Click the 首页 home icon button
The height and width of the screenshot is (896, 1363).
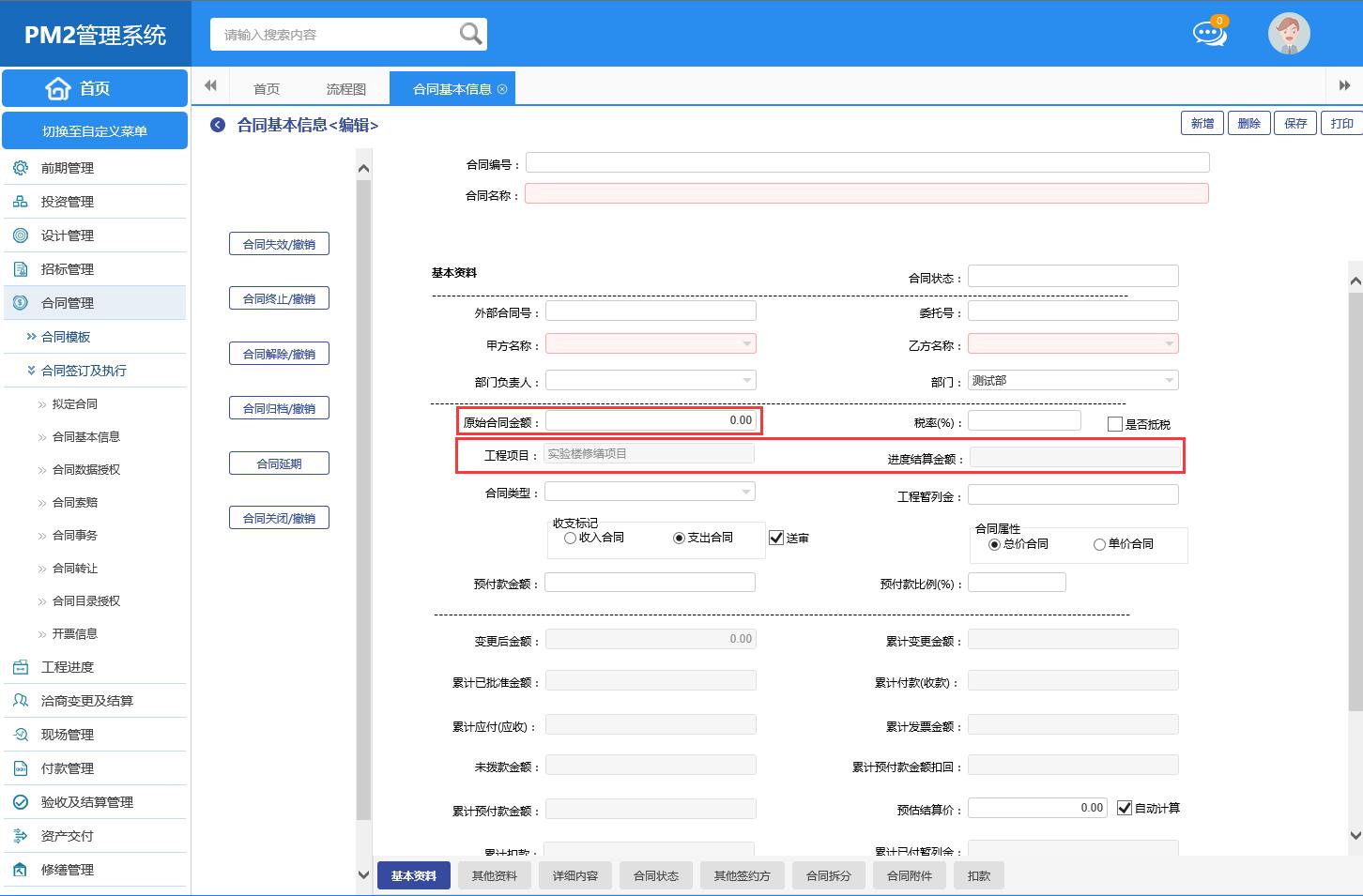pos(95,88)
